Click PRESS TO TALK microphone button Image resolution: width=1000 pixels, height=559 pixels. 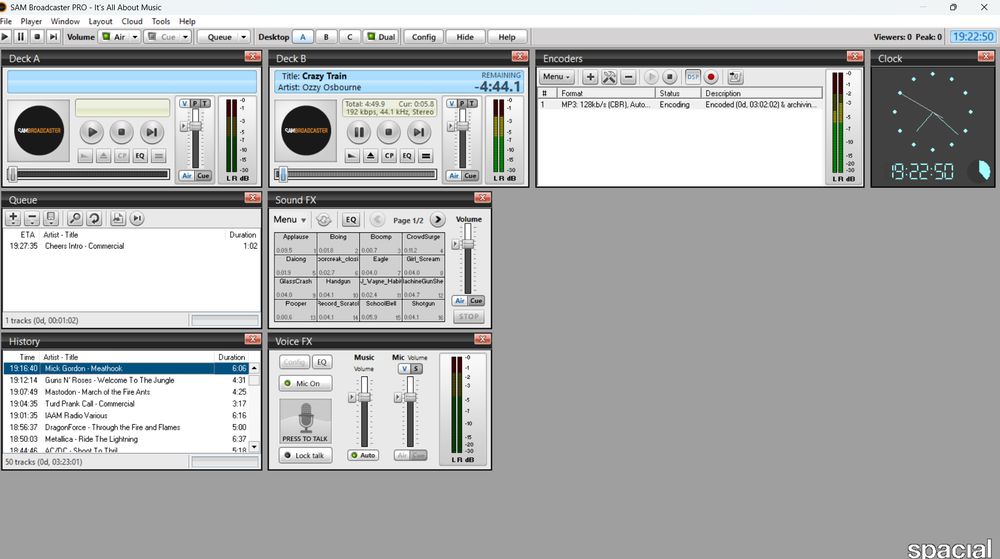coord(305,422)
